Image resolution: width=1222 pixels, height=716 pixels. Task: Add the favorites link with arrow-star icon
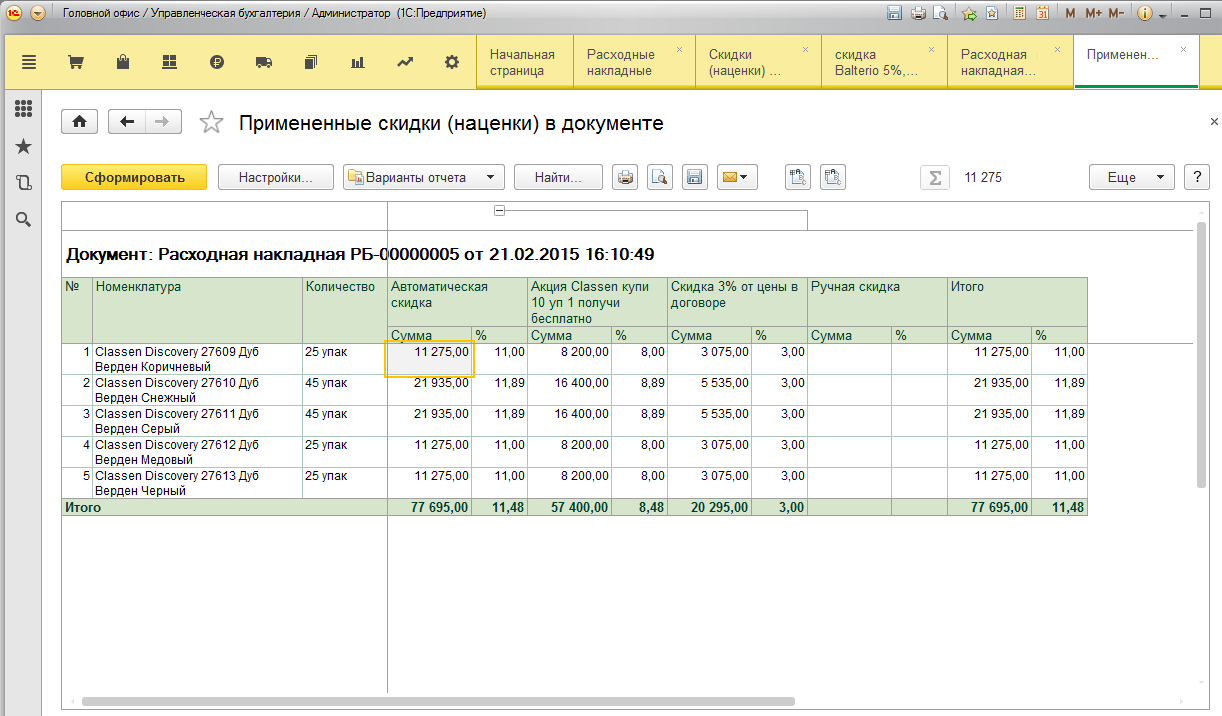pos(969,14)
